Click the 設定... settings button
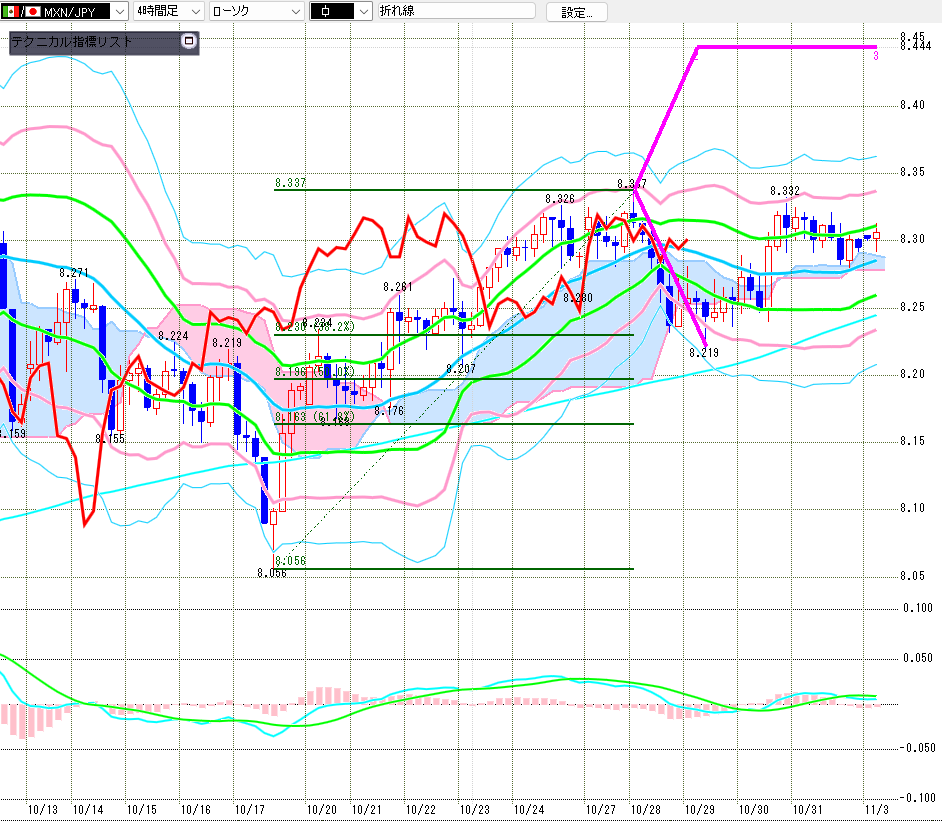 [576, 12]
